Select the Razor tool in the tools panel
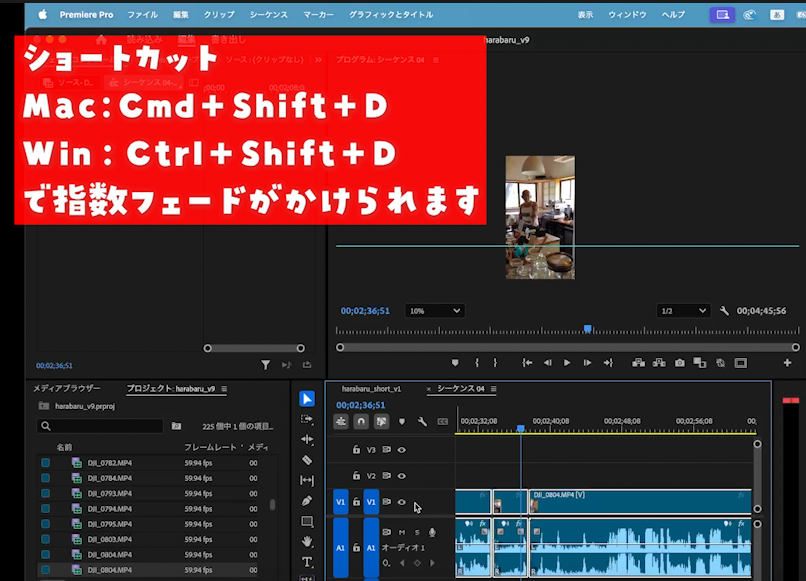Image resolution: width=806 pixels, height=581 pixels. click(307, 460)
